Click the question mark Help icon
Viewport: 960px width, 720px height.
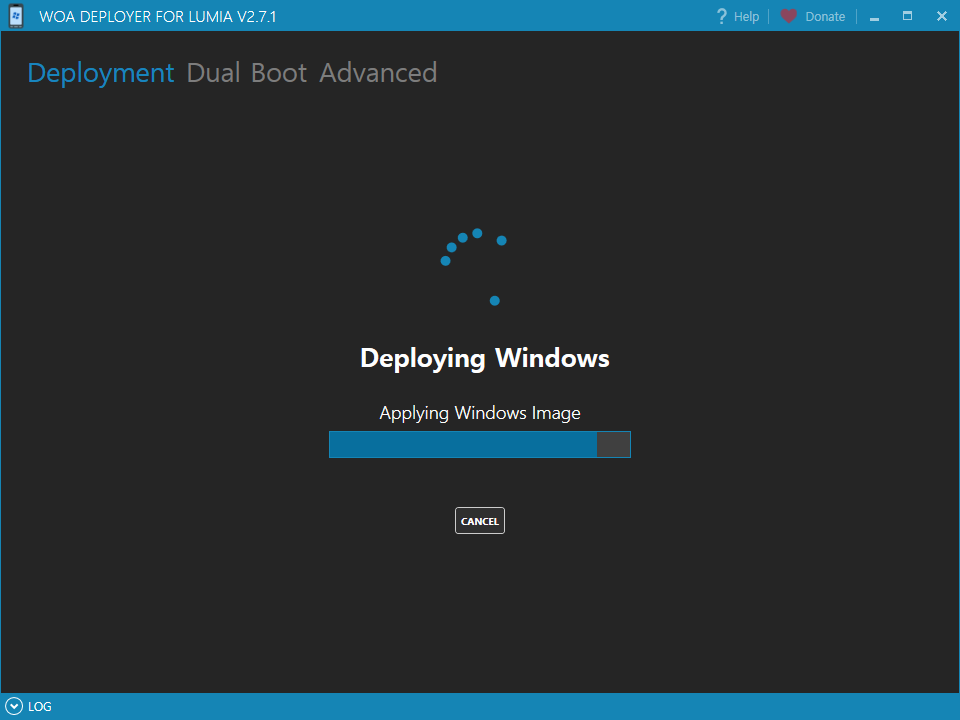point(721,17)
